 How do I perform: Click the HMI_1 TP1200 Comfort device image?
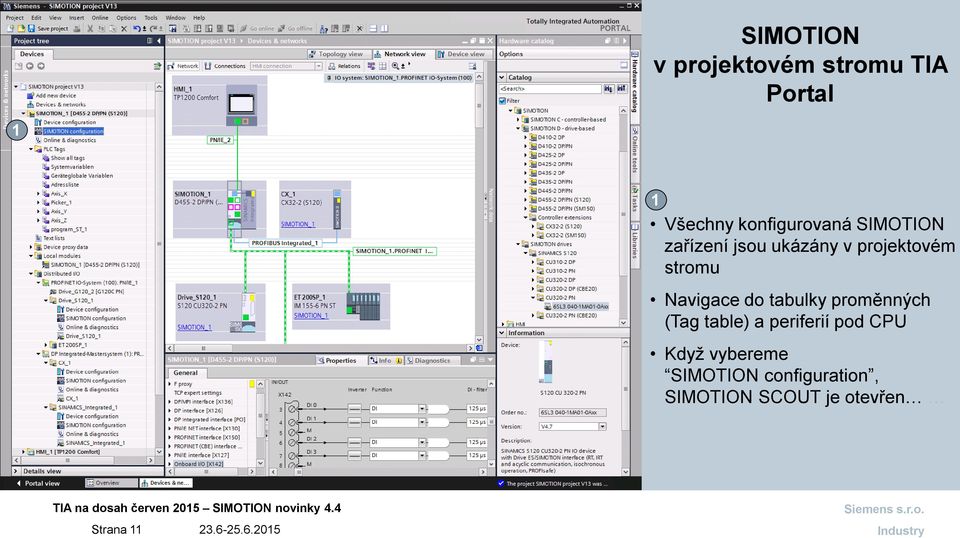pyautogui.click(x=242, y=103)
